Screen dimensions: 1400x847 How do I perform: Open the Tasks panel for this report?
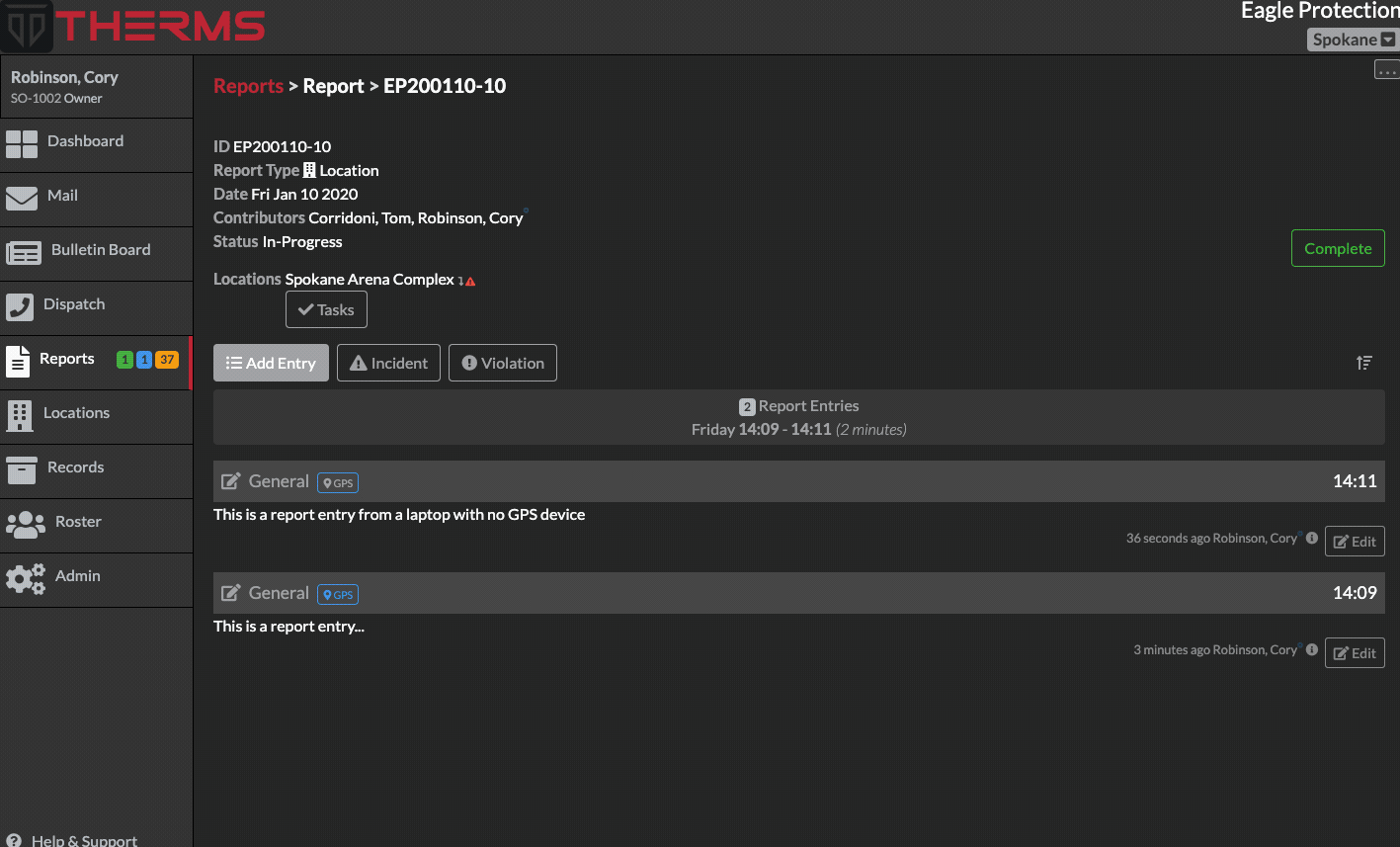click(326, 309)
